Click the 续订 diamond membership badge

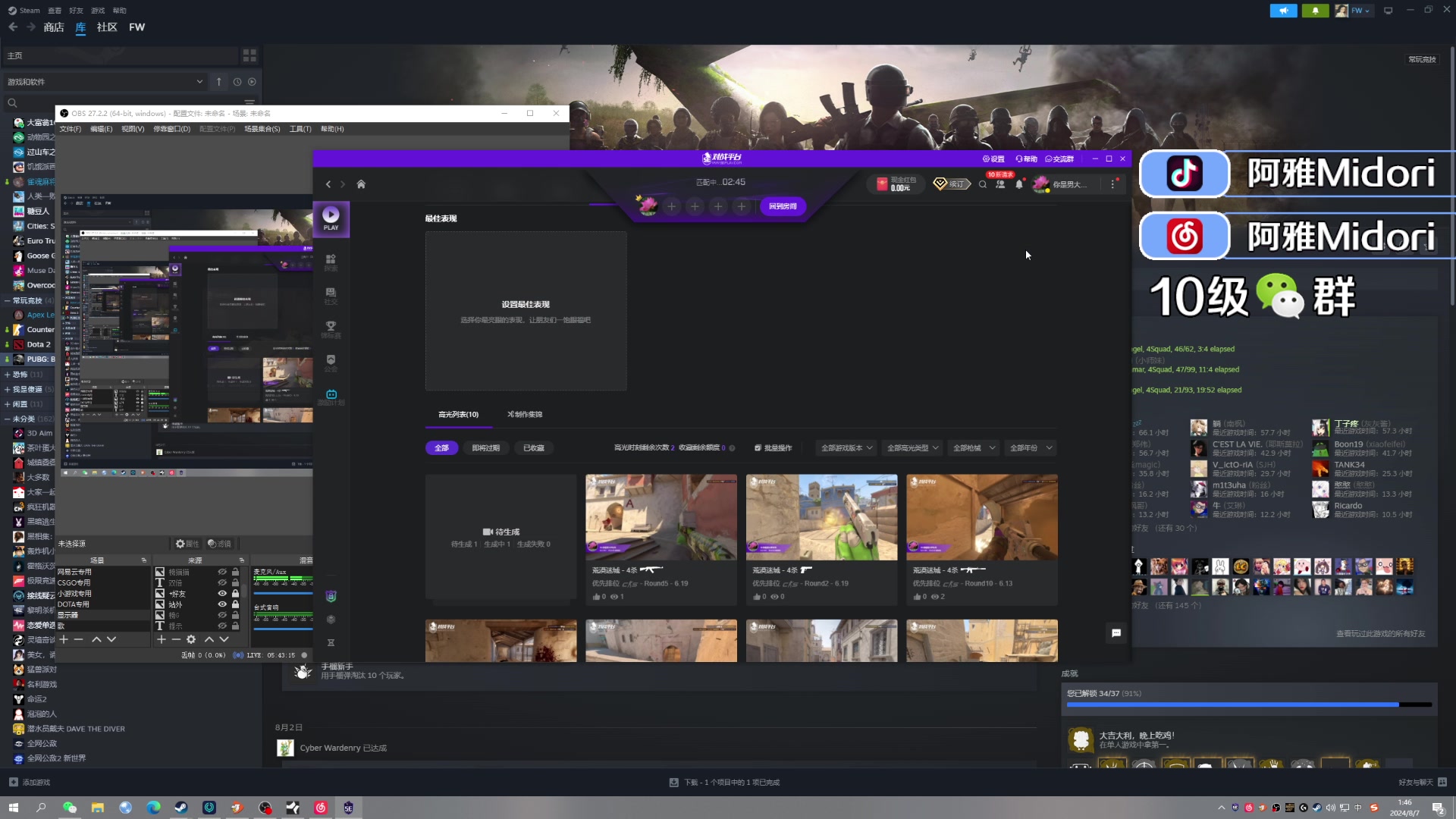tap(952, 184)
